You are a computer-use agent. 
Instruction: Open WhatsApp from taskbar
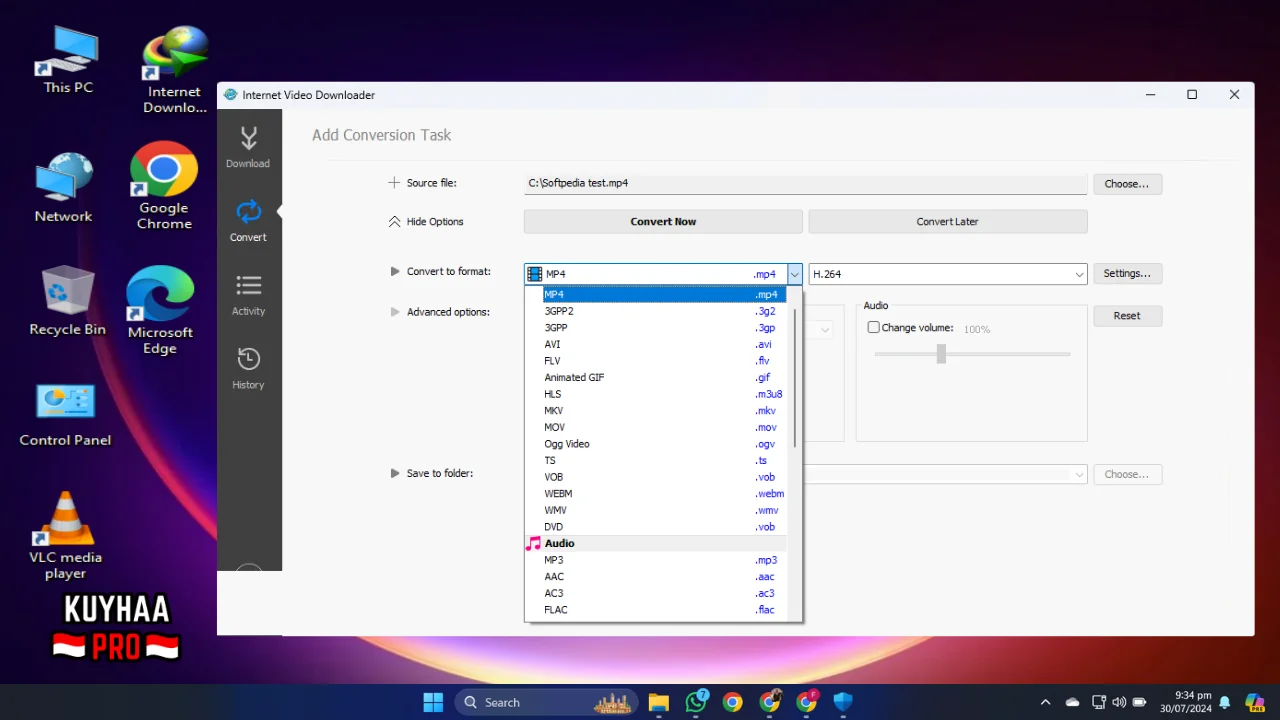coord(696,702)
